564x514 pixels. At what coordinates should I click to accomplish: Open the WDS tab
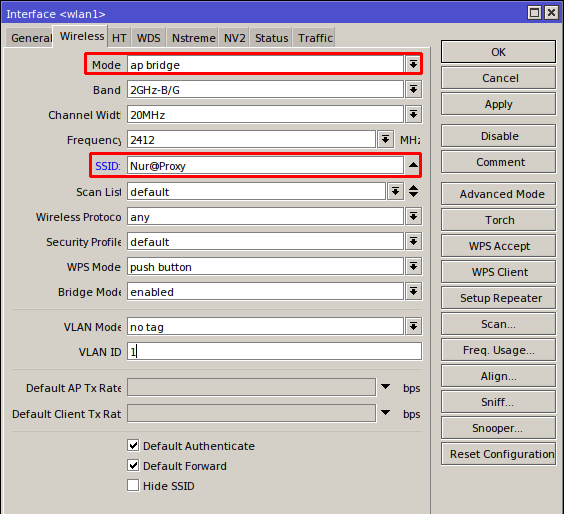(x=149, y=38)
